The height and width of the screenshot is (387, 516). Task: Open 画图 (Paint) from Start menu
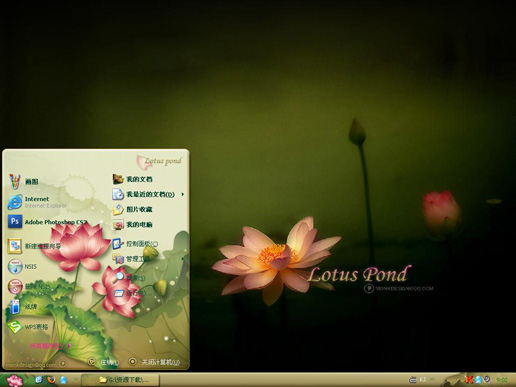(x=23, y=181)
